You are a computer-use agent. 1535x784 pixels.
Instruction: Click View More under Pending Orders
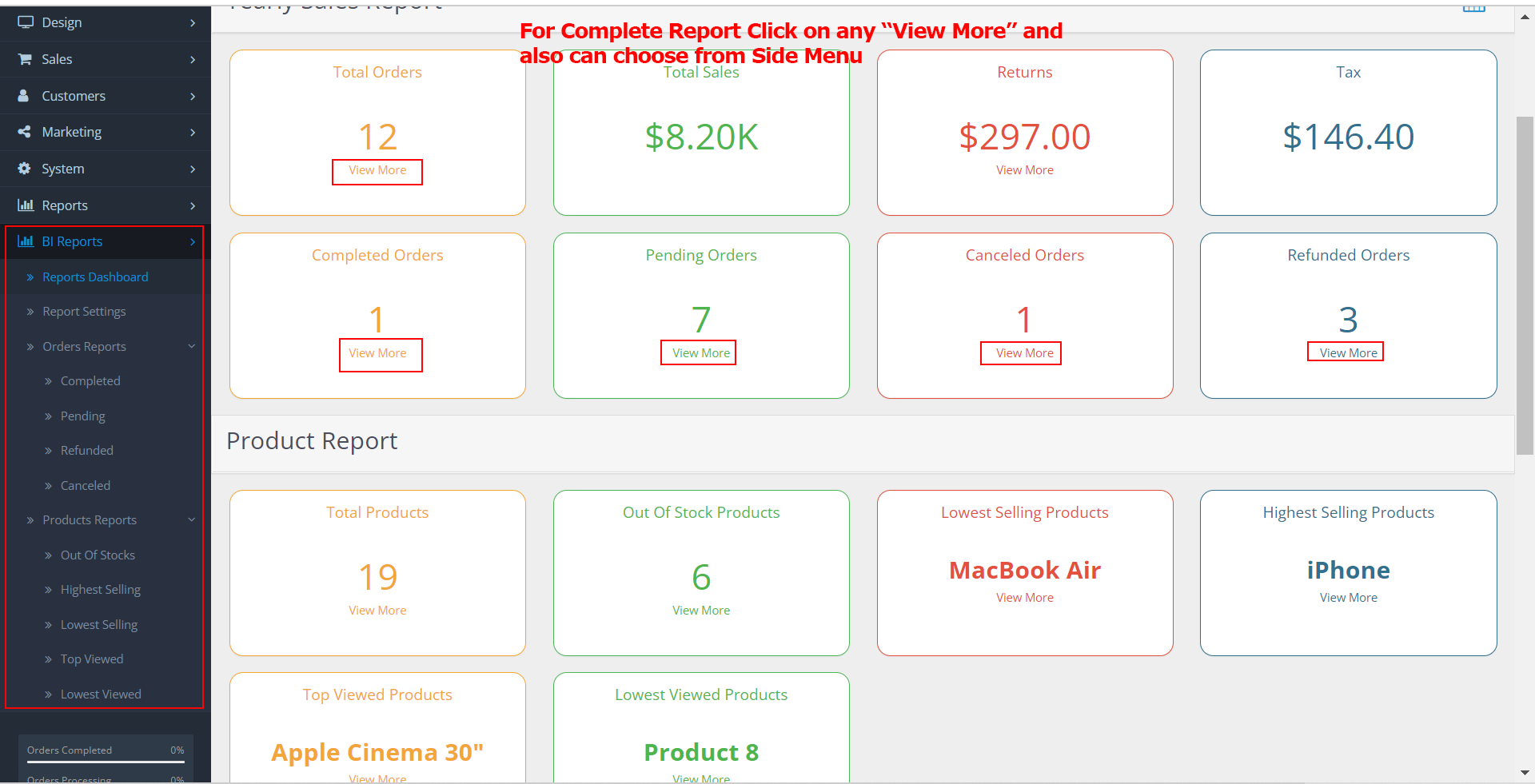701,353
